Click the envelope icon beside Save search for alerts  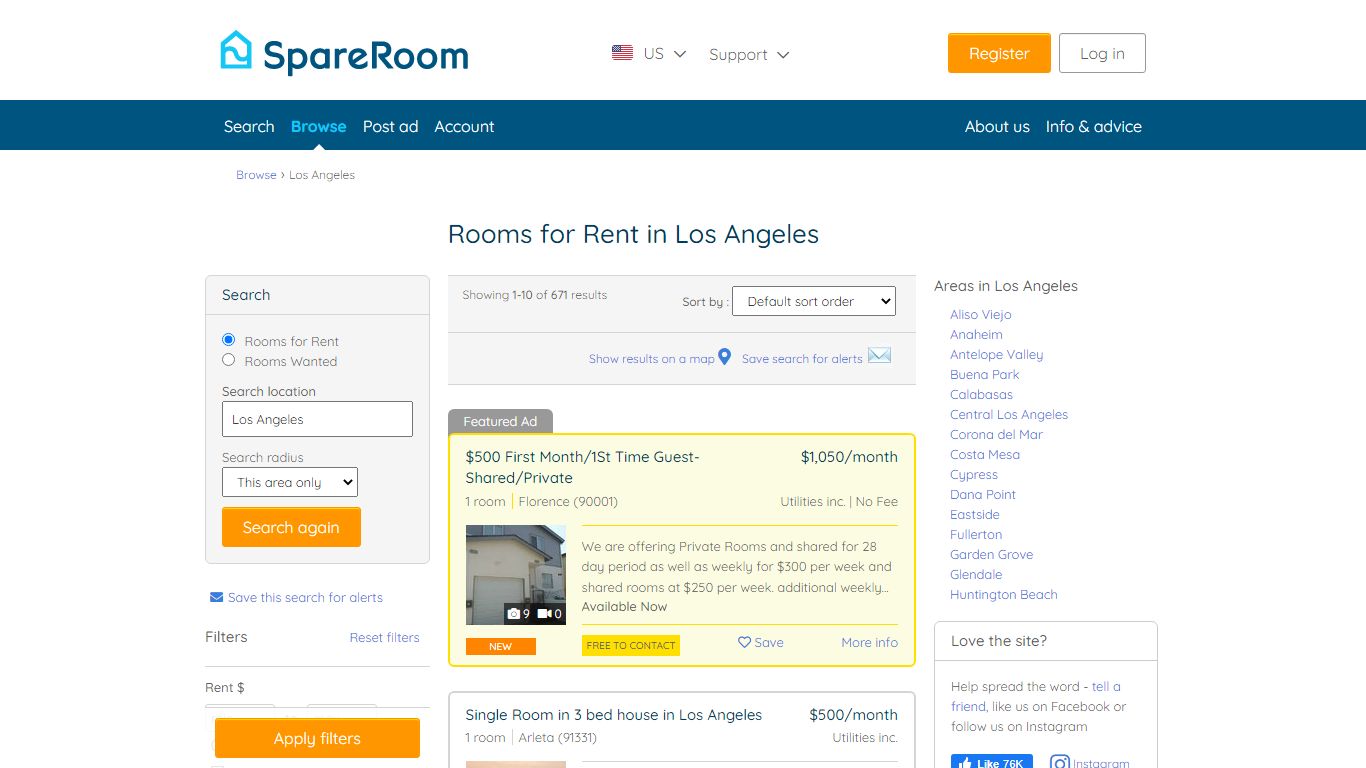[879, 355]
